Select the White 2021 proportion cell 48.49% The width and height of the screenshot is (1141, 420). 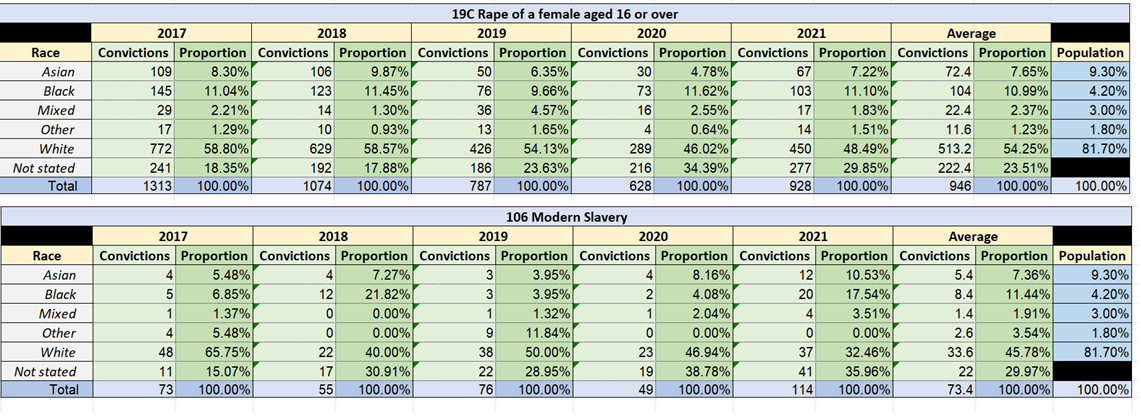[x=853, y=148]
